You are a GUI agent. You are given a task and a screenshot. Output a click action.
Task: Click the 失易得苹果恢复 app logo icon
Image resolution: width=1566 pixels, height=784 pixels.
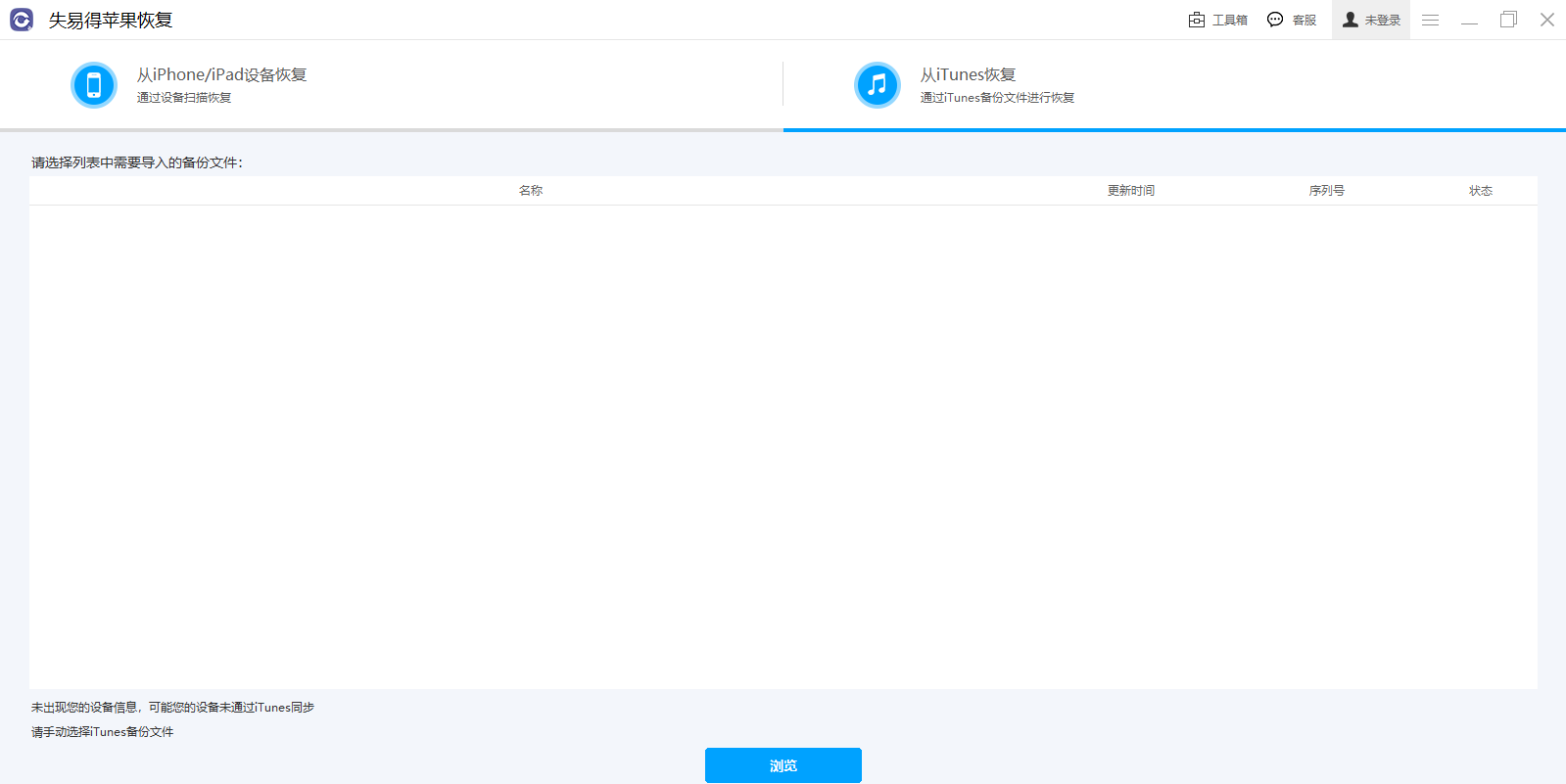(x=22, y=20)
